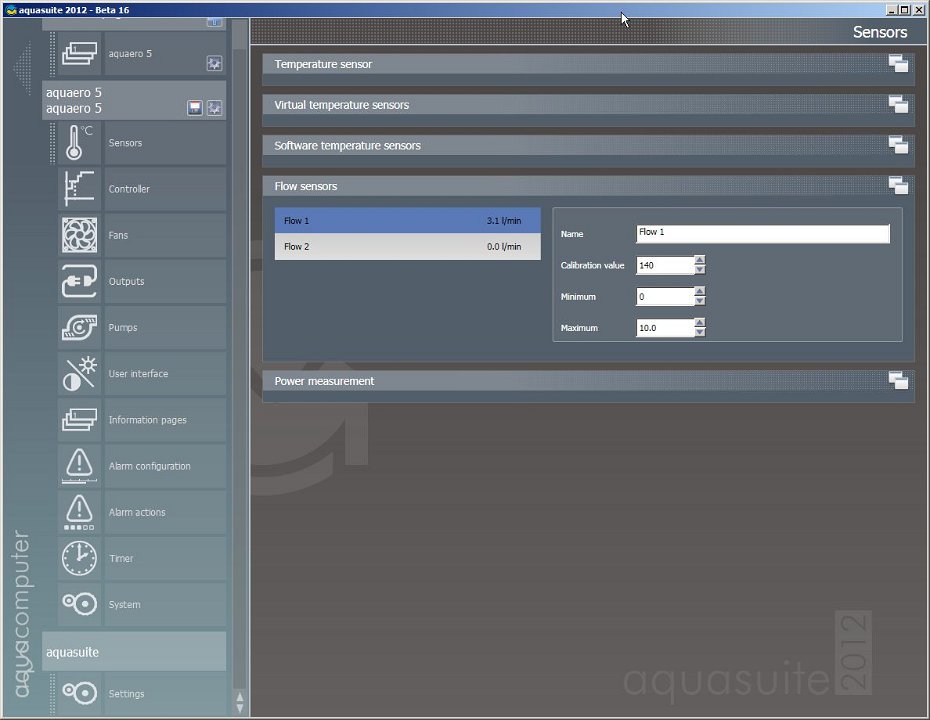Image resolution: width=930 pixels, height=720 pixels.
Task: Expand the Temperature sensor section
Action: [x=898, y=63]
